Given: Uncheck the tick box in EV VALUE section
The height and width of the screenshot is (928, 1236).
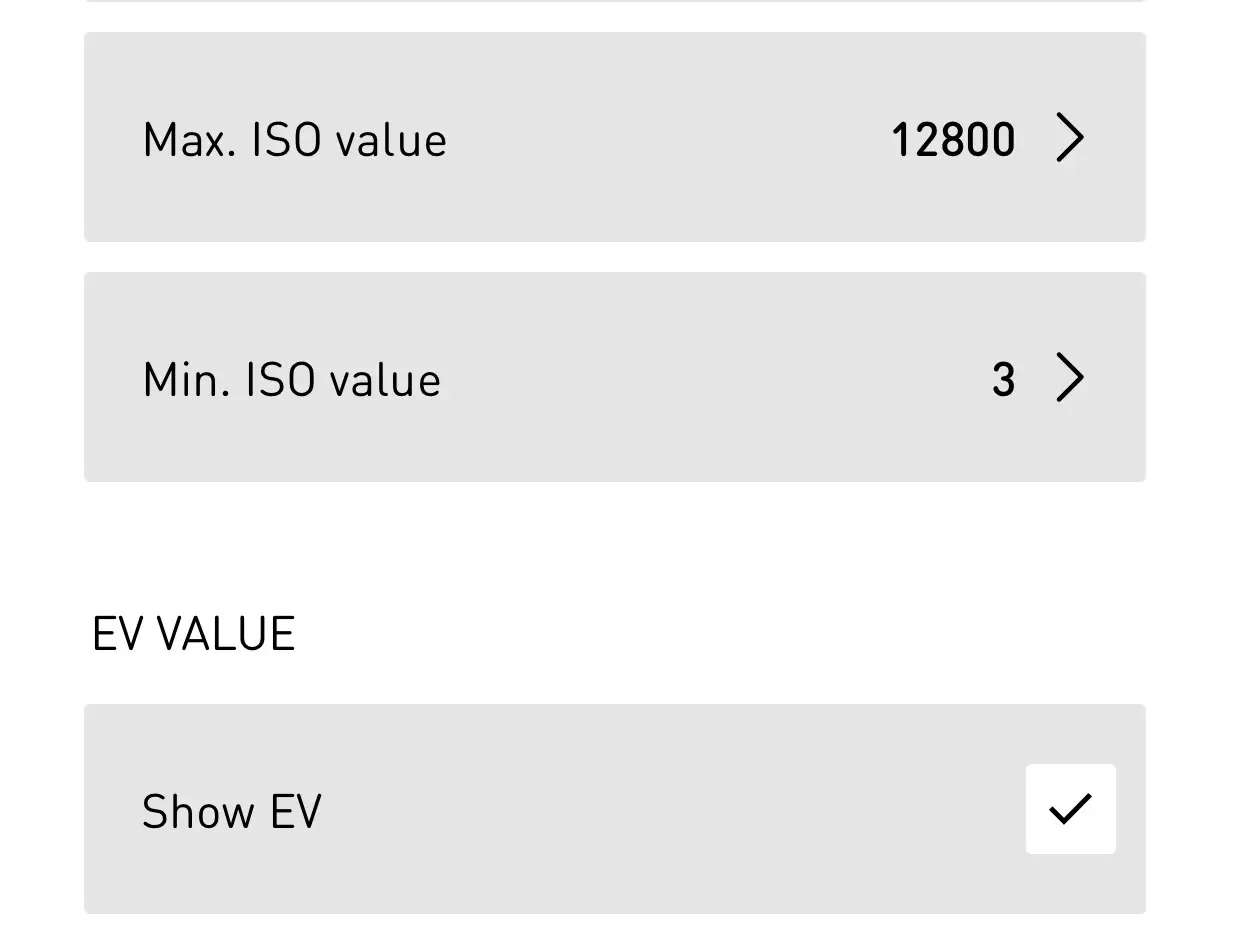Looking at the screenshot, I should (x=1070, y=809).
